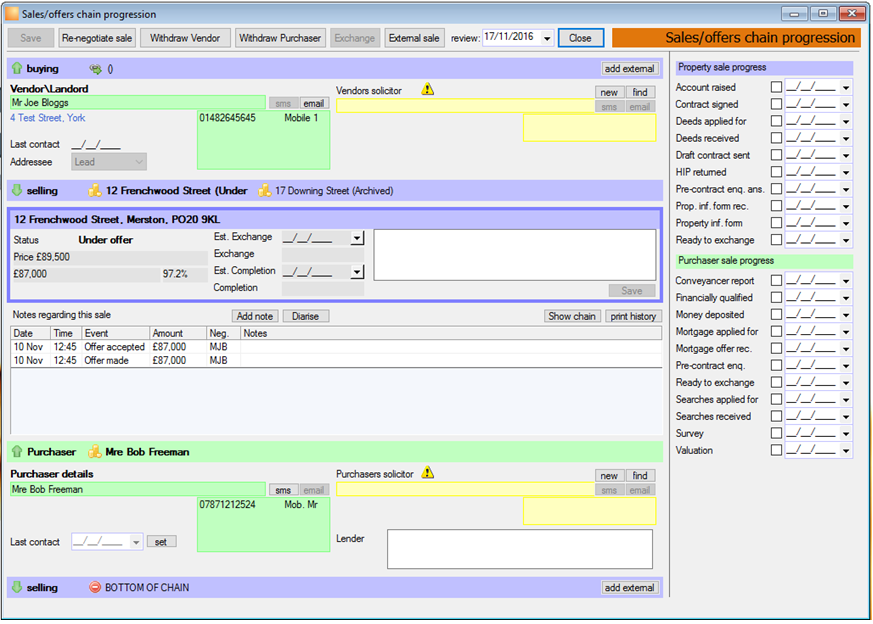Viewport: 873px width, 624px height.
Task: Click the Lender text box
Action: pos(519,549)
